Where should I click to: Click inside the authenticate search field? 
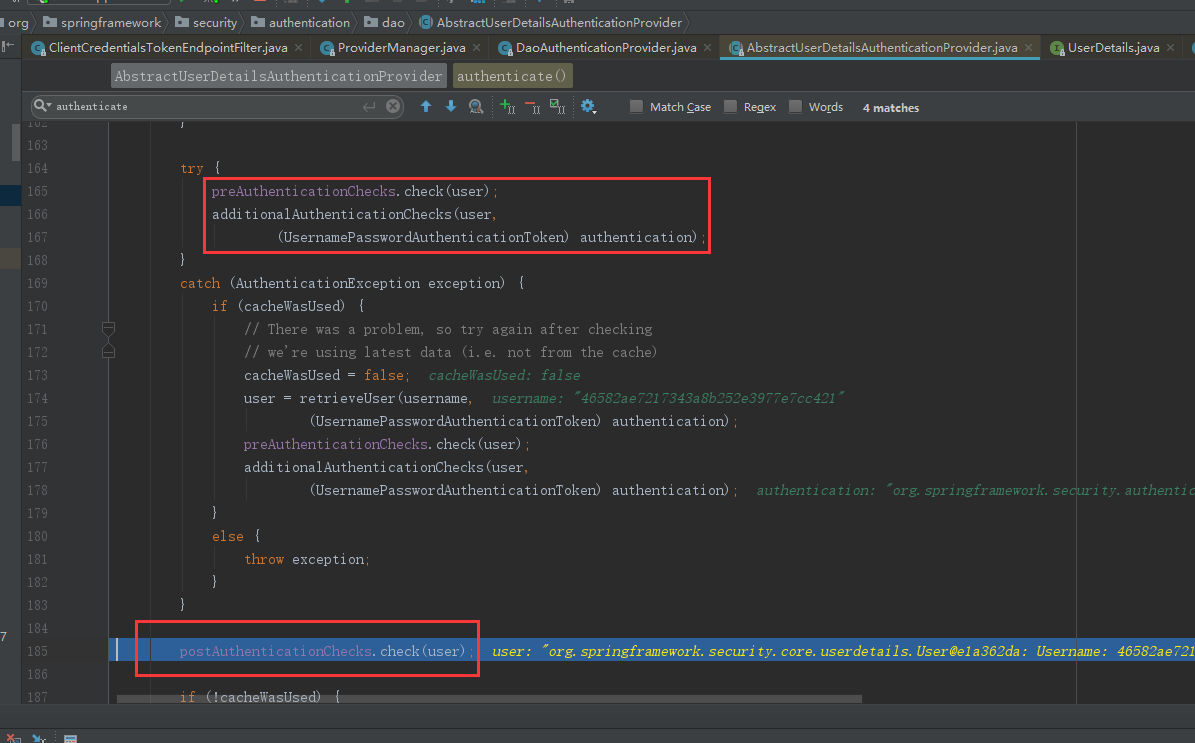pyautogui.click(x=200, y=107)
